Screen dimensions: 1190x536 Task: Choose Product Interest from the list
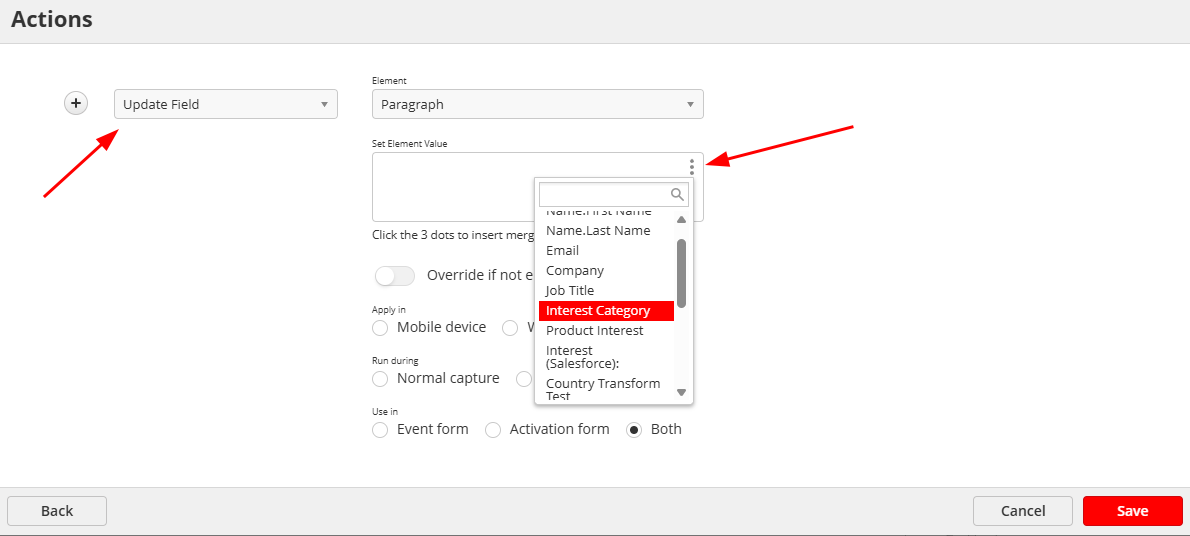[x=606, y=330]
